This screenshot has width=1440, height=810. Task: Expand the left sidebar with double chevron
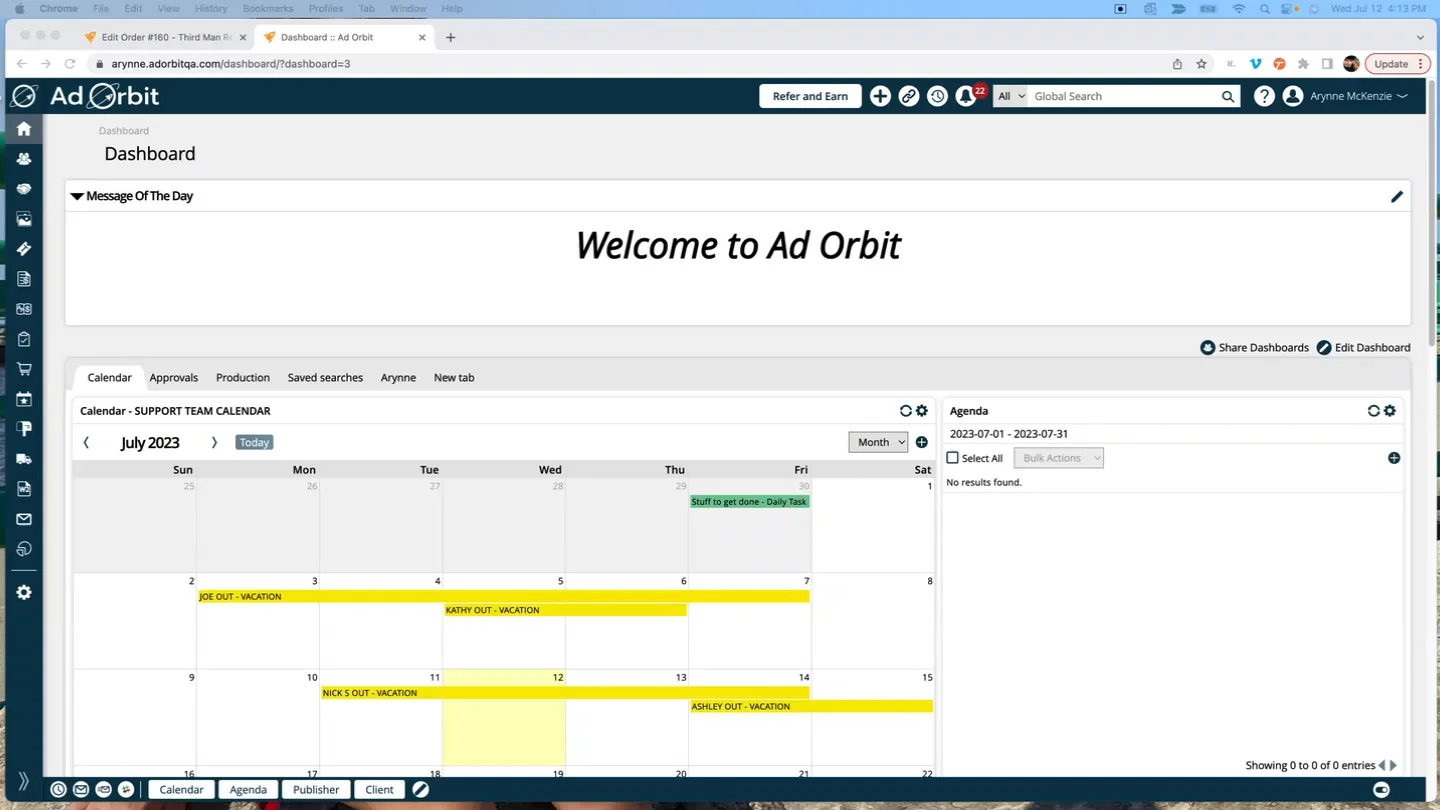[x=24, y=781]
